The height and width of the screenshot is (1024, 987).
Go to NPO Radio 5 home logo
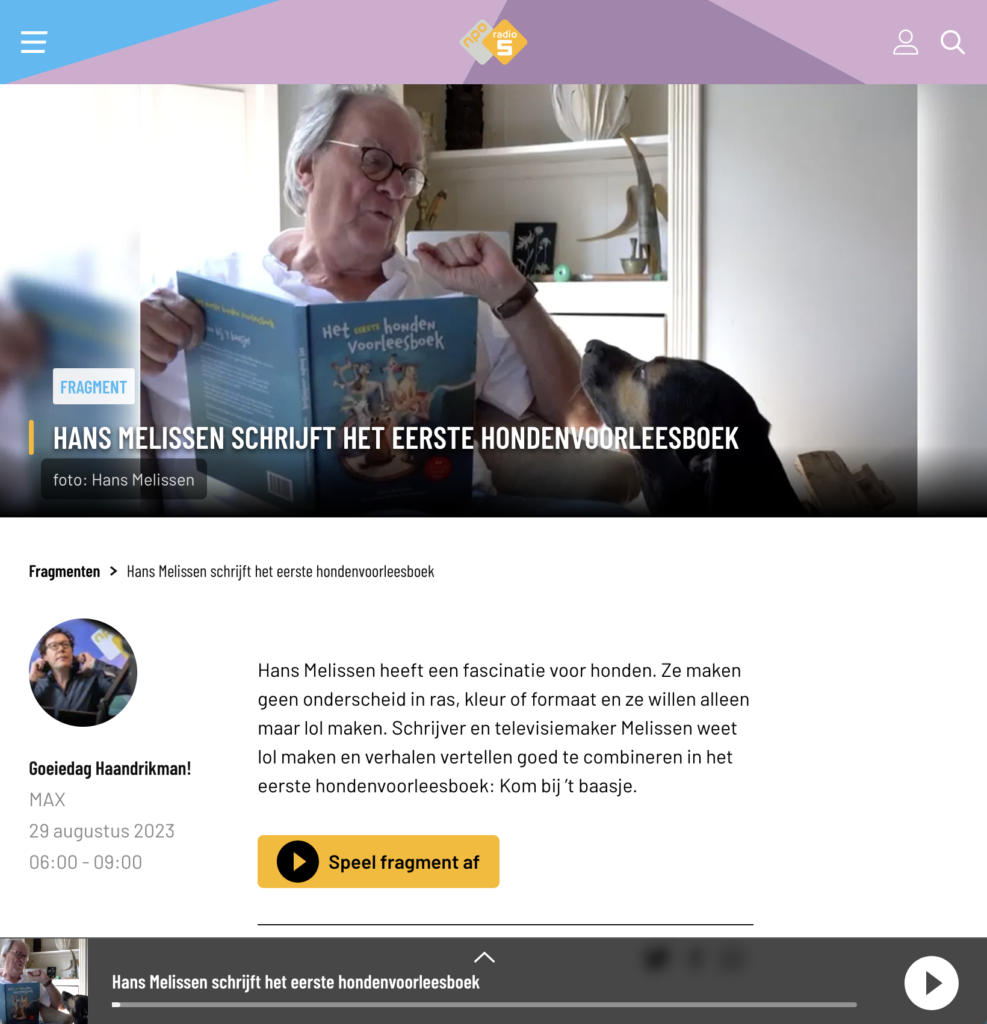[x=493, y=42]
